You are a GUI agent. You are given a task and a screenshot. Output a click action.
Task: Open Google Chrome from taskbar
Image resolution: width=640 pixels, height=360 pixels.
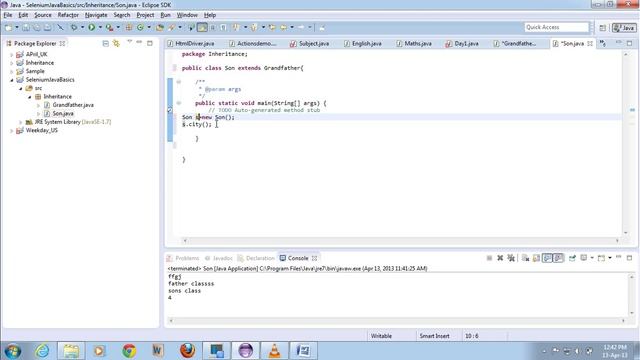point(129,351)
